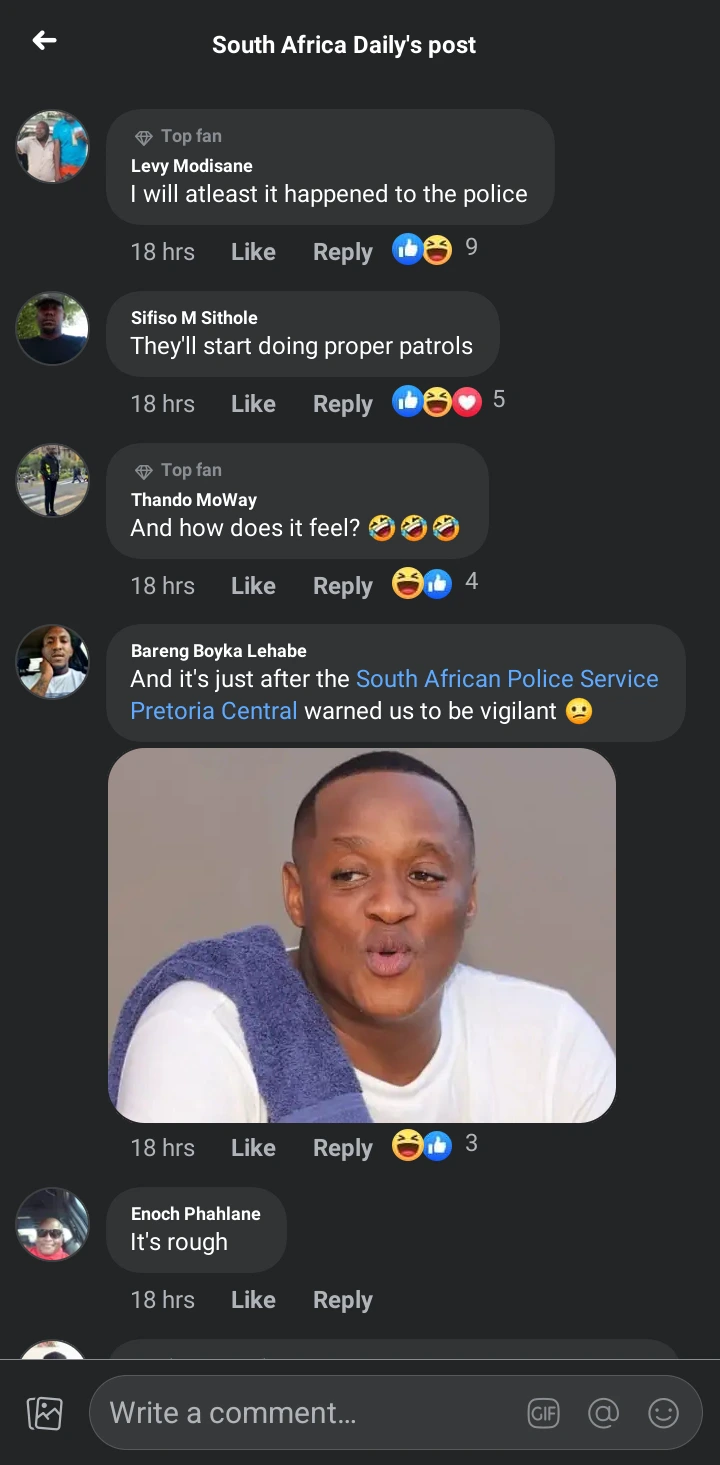This screenshot has height=1465, width=720.
Task: Like Levy Modisane's comment
Action: [253, 252]
